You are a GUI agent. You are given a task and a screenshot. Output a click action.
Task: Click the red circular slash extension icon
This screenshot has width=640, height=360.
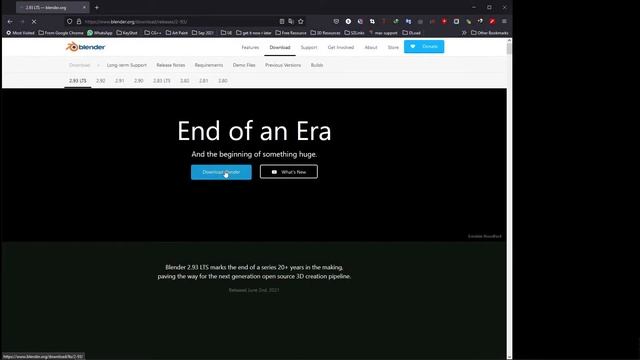(x=492, y=21)
